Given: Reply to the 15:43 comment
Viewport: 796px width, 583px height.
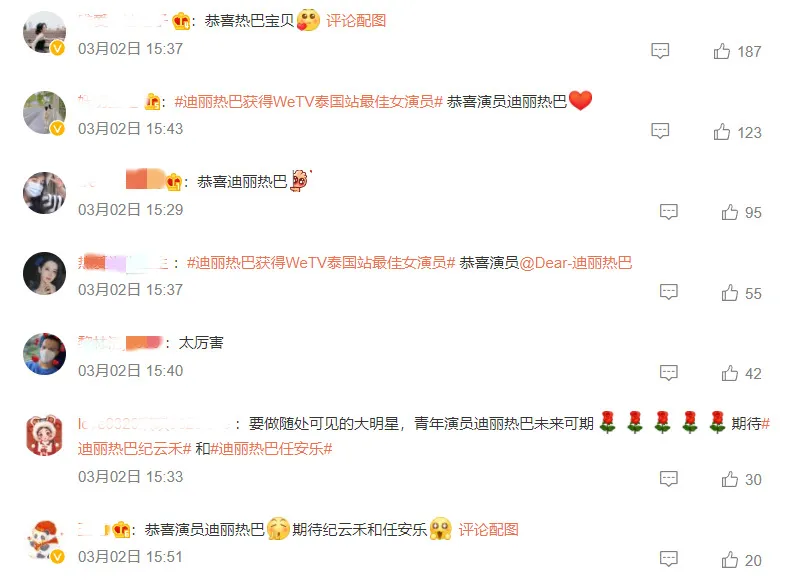Looking at the screenshot, I should [x=660, y=131].
